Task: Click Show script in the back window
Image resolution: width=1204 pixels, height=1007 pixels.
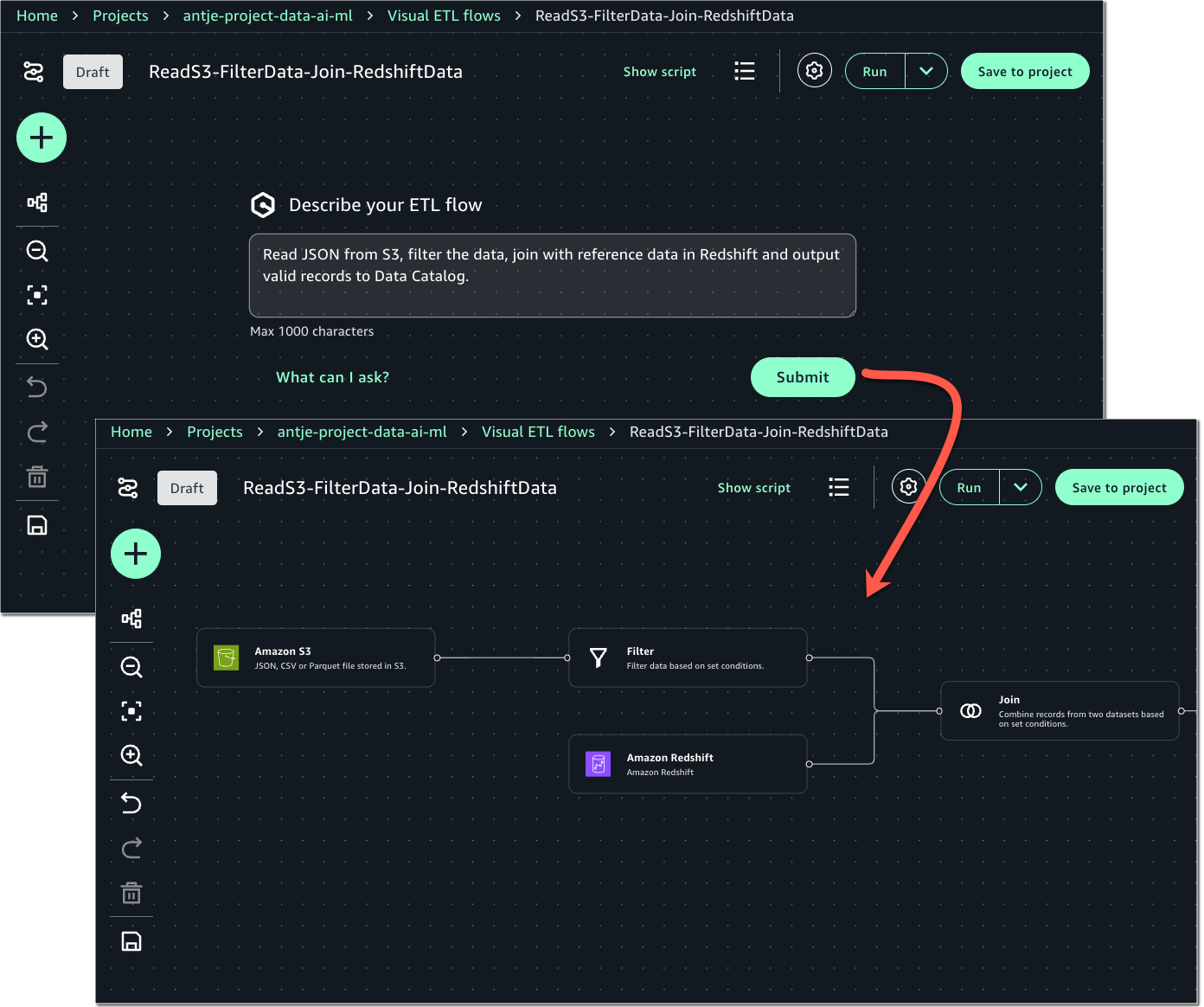Action: [660, 72]
